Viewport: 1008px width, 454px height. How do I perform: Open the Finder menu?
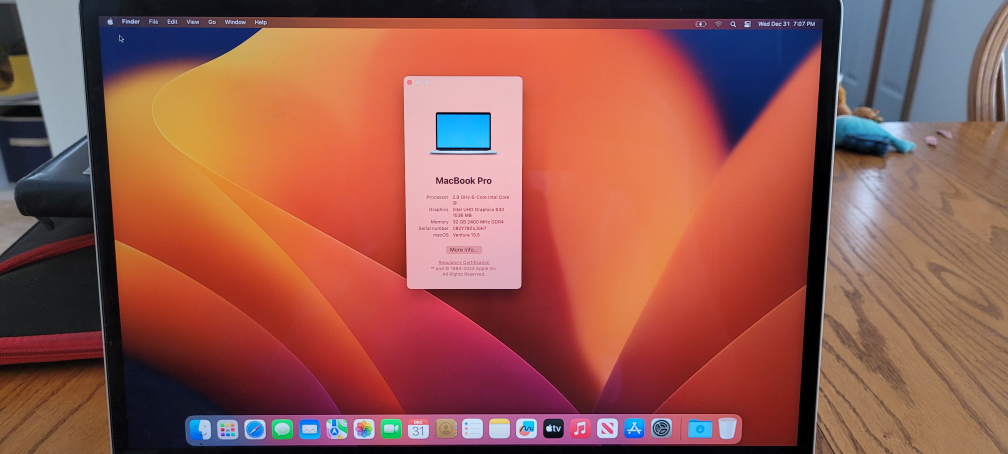click(x=130, y=22)
